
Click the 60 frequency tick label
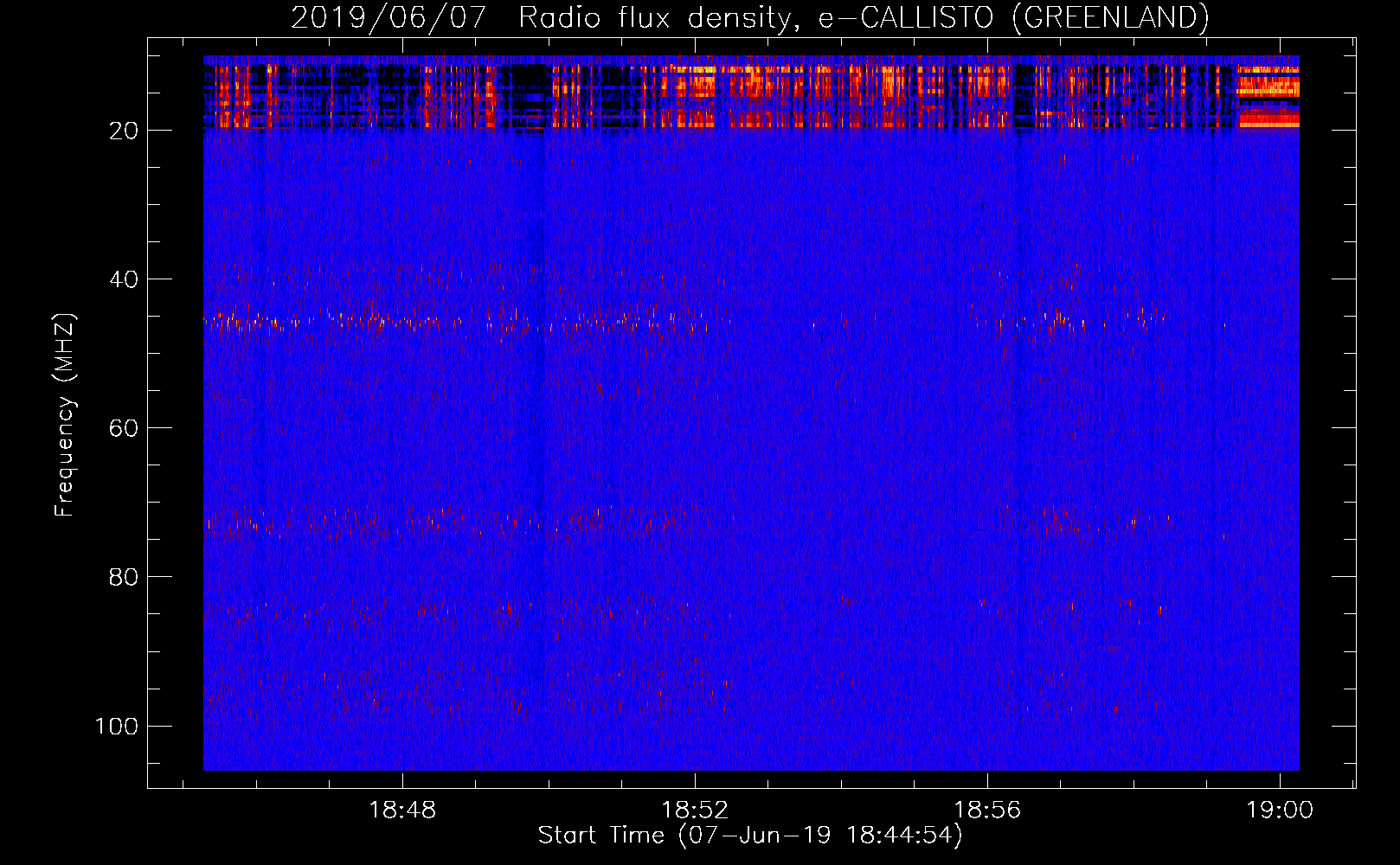pos(124,428)
